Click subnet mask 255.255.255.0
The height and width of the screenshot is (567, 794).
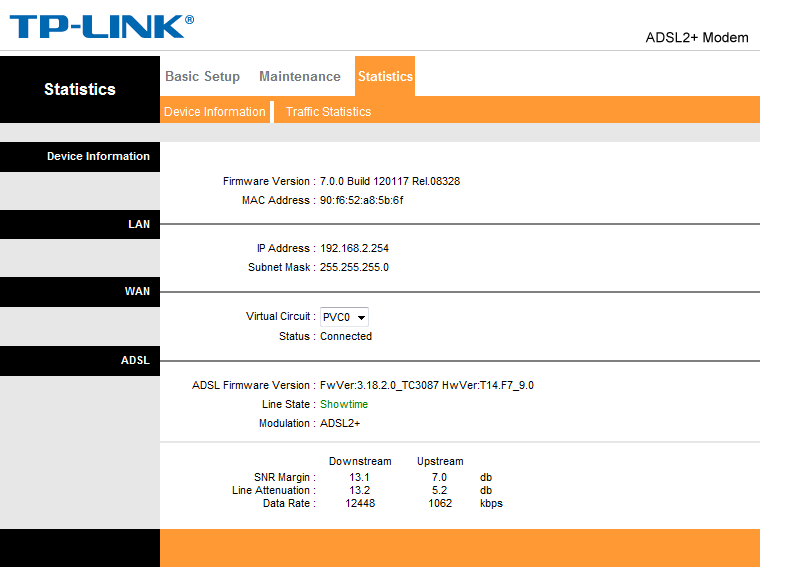tap(354, 267)
